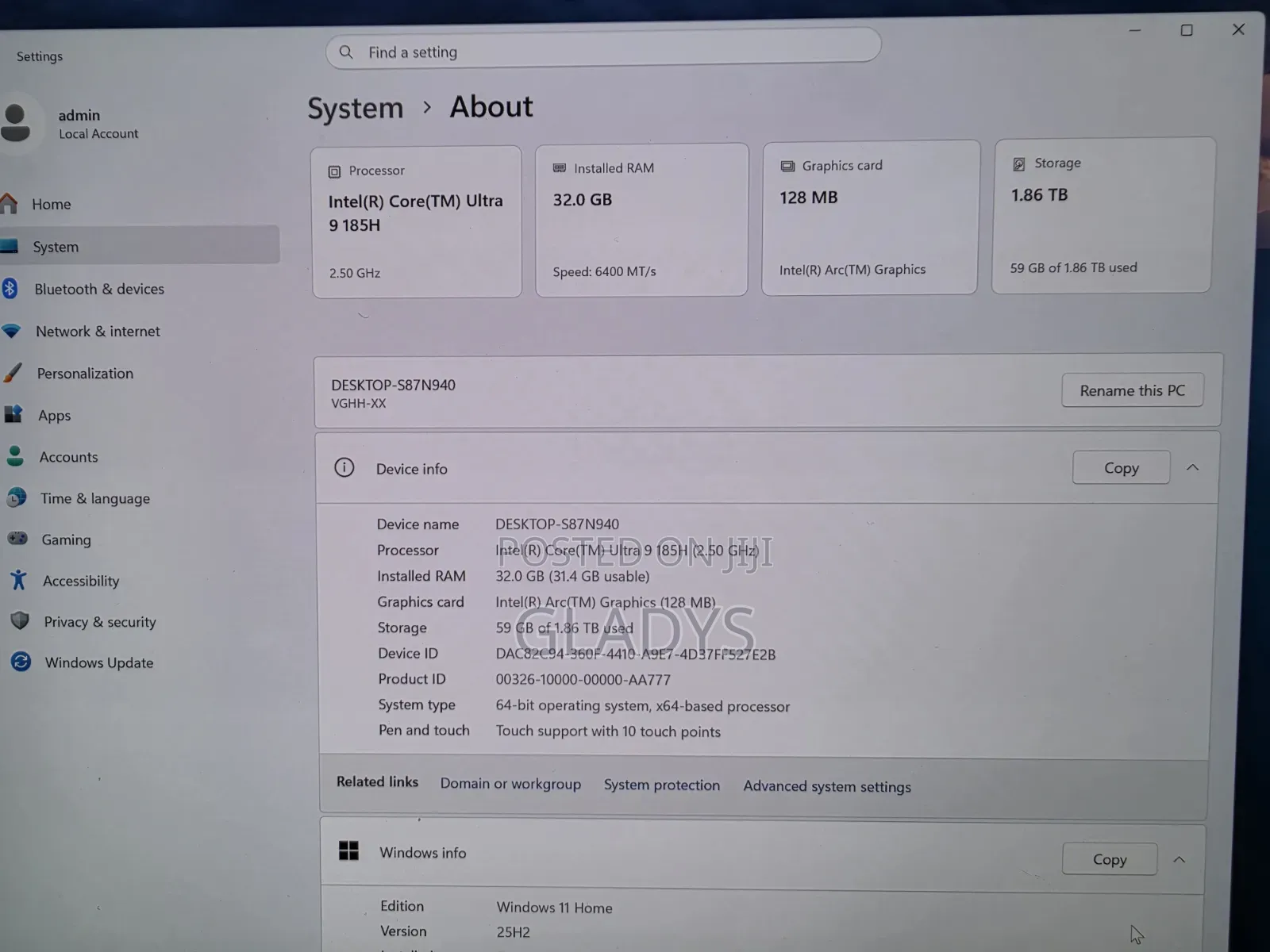Click the Accessibility figure icon

18,580
